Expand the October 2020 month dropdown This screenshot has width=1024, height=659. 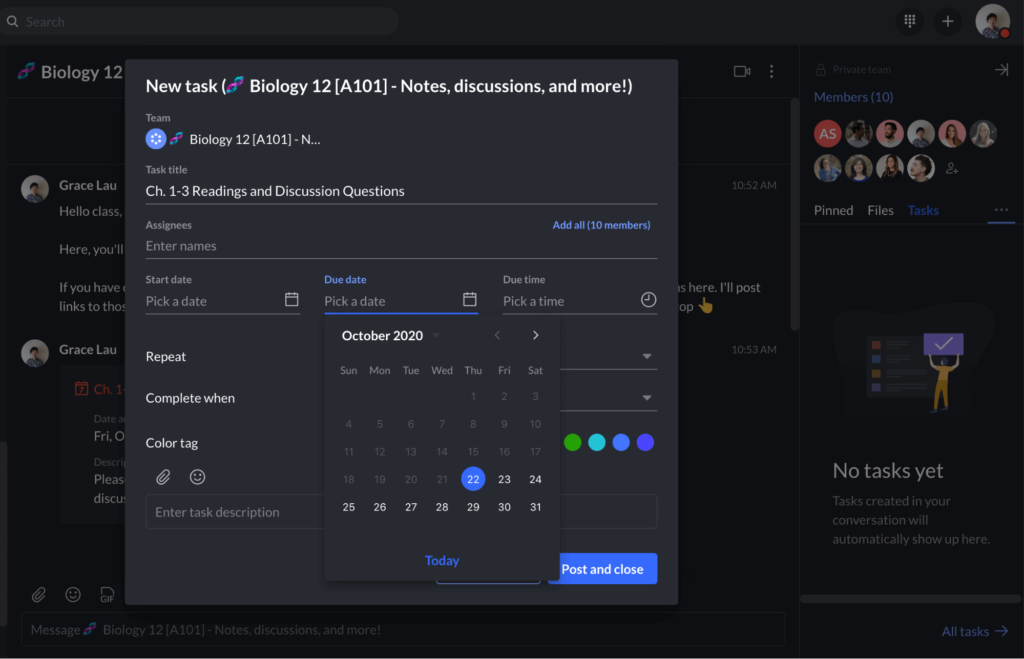pos(436,336)
